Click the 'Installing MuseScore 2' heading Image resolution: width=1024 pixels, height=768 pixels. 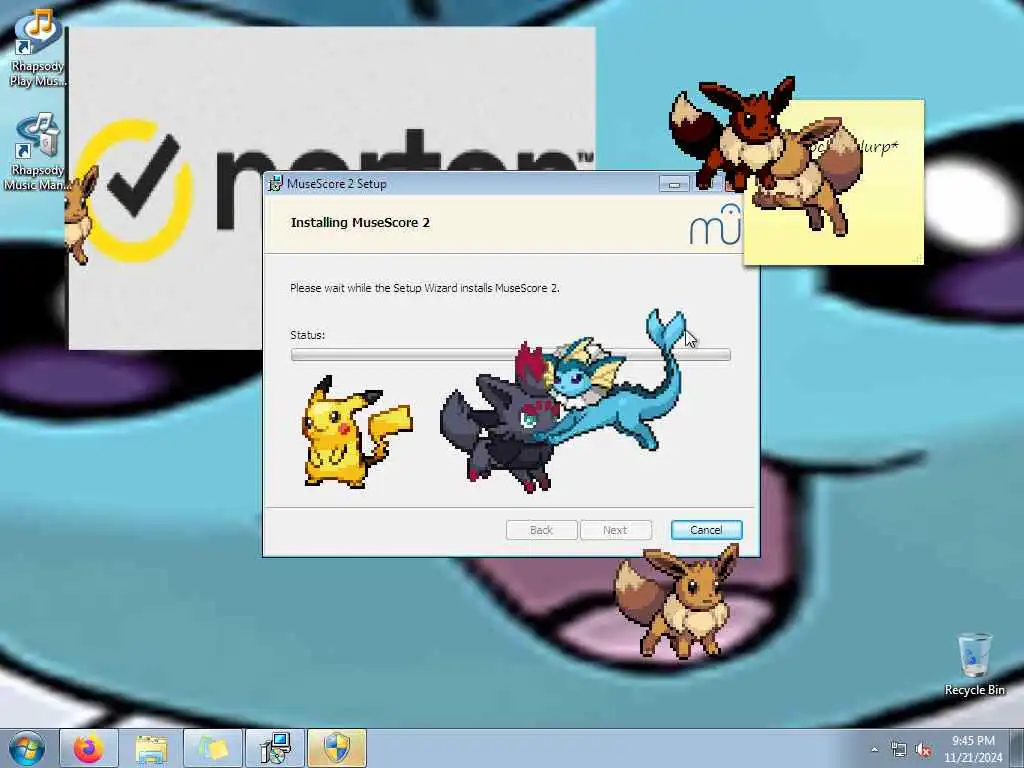pos(360,223)
